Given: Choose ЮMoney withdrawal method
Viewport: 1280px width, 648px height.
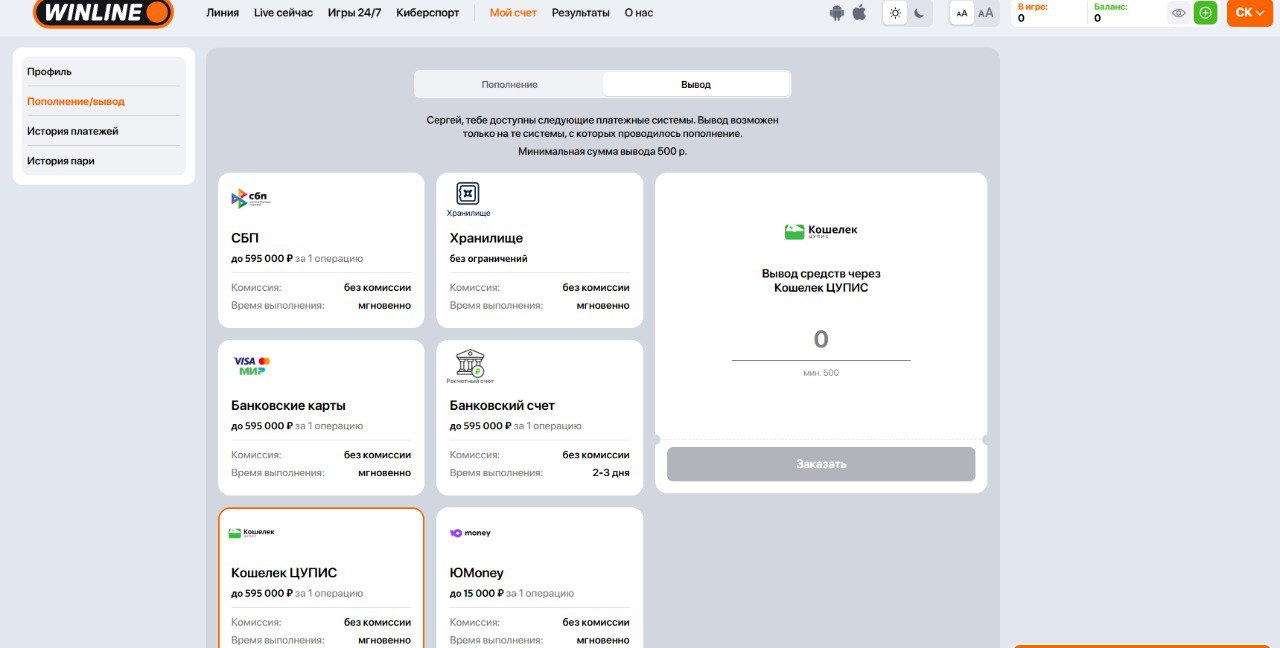Looking at the screenshot, I should click(x=540, y=578).
